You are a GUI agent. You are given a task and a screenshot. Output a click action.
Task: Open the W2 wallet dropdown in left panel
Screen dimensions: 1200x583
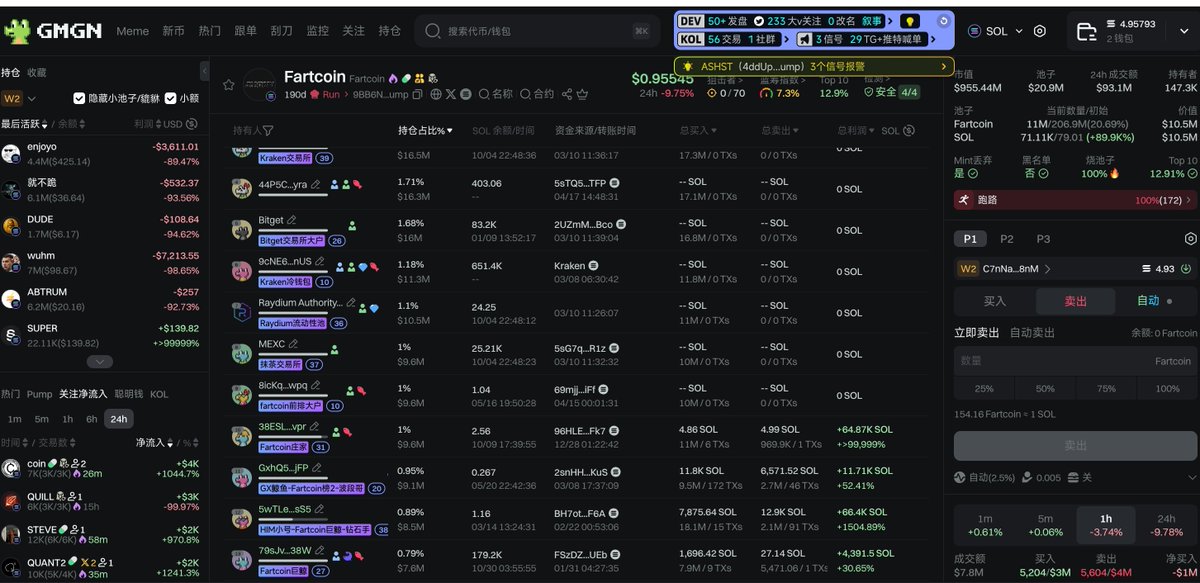[x=19, y=99]
